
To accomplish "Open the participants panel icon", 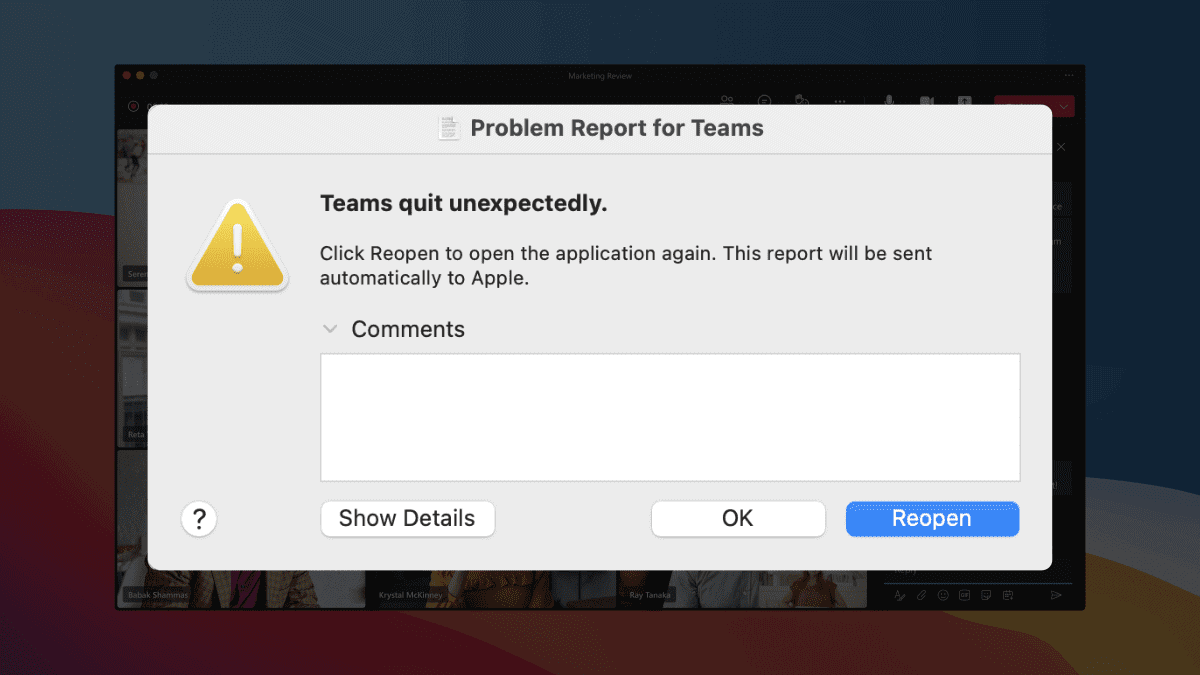I will click(727, 101).
